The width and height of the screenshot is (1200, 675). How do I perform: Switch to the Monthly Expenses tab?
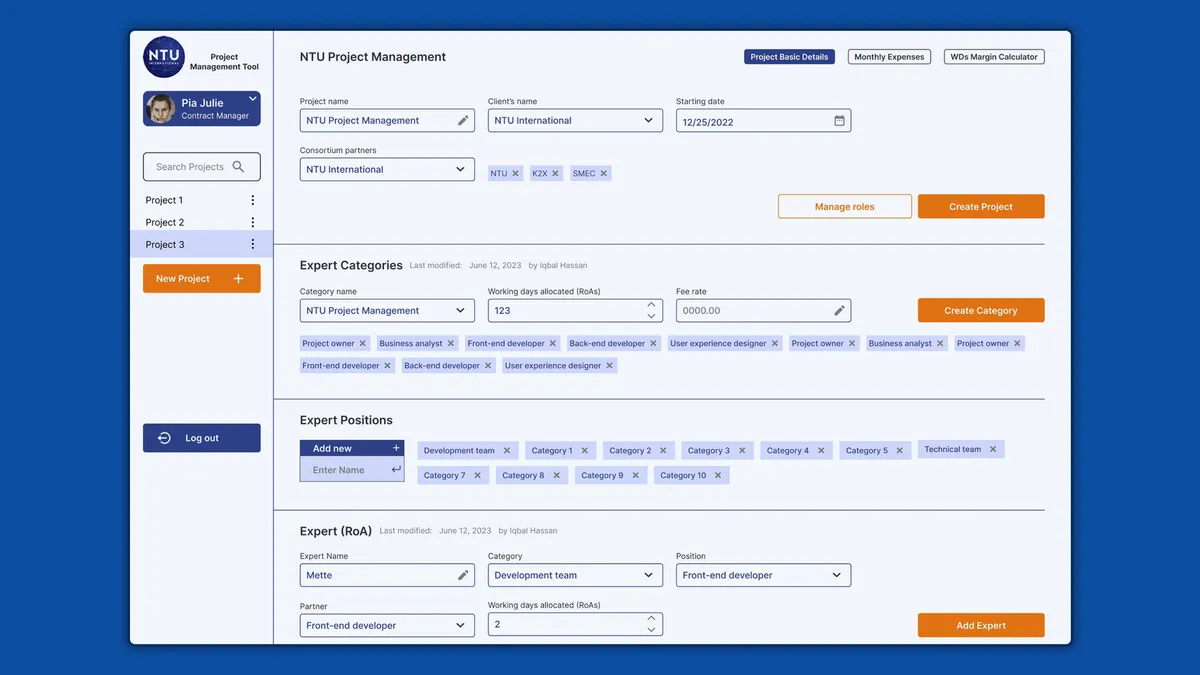pyautogui.click(x=889, y=57)
